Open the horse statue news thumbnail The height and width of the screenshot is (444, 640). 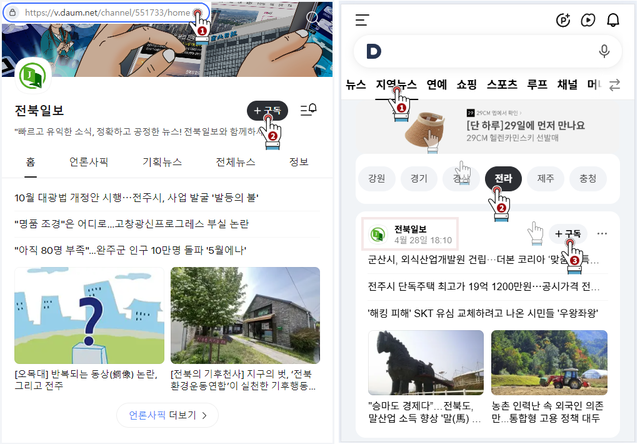[426, 363]
